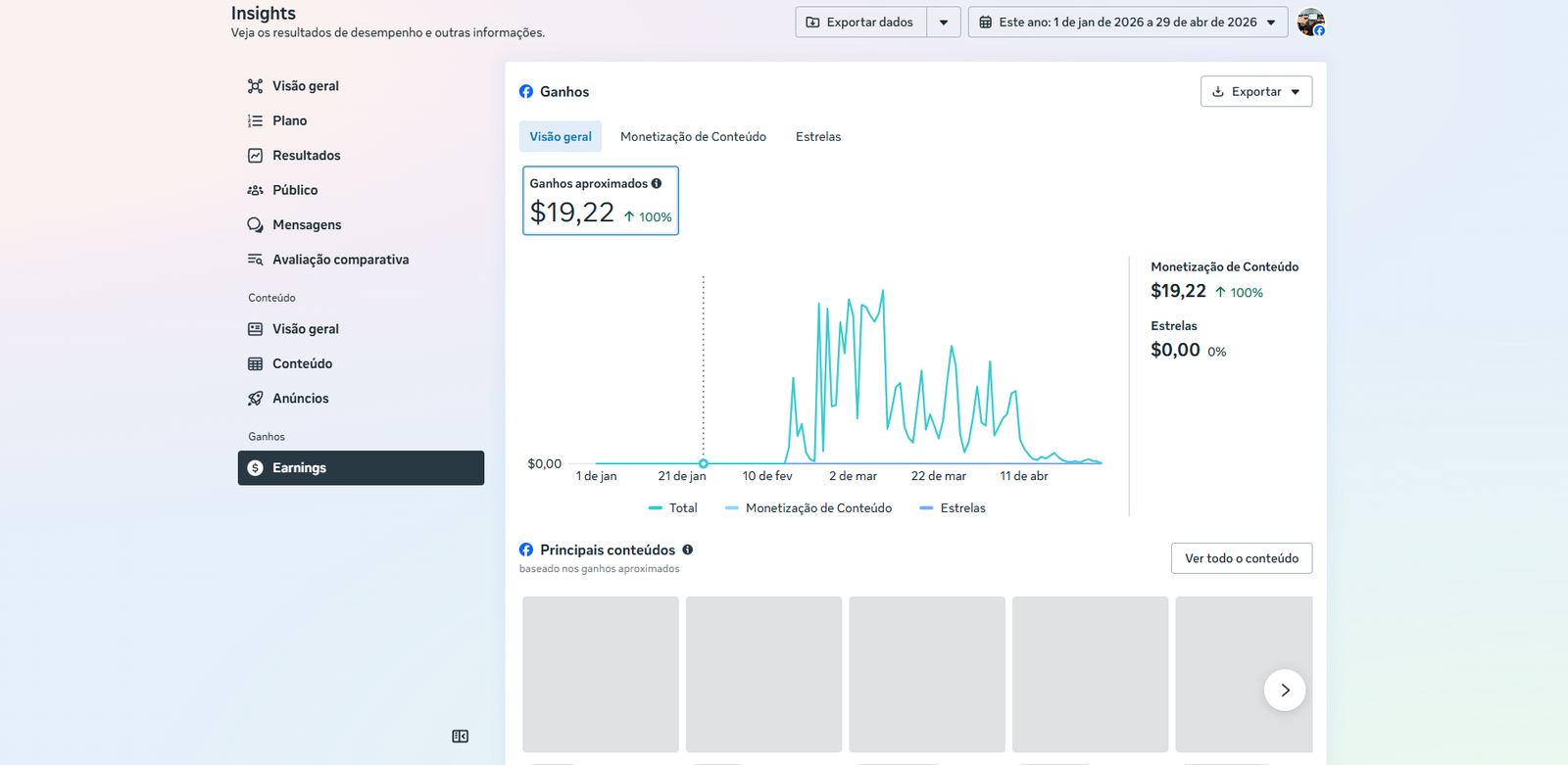Viewport: 1568px width, 765px height.
Task: Open the Público audience icon
Action: point(255,190)
